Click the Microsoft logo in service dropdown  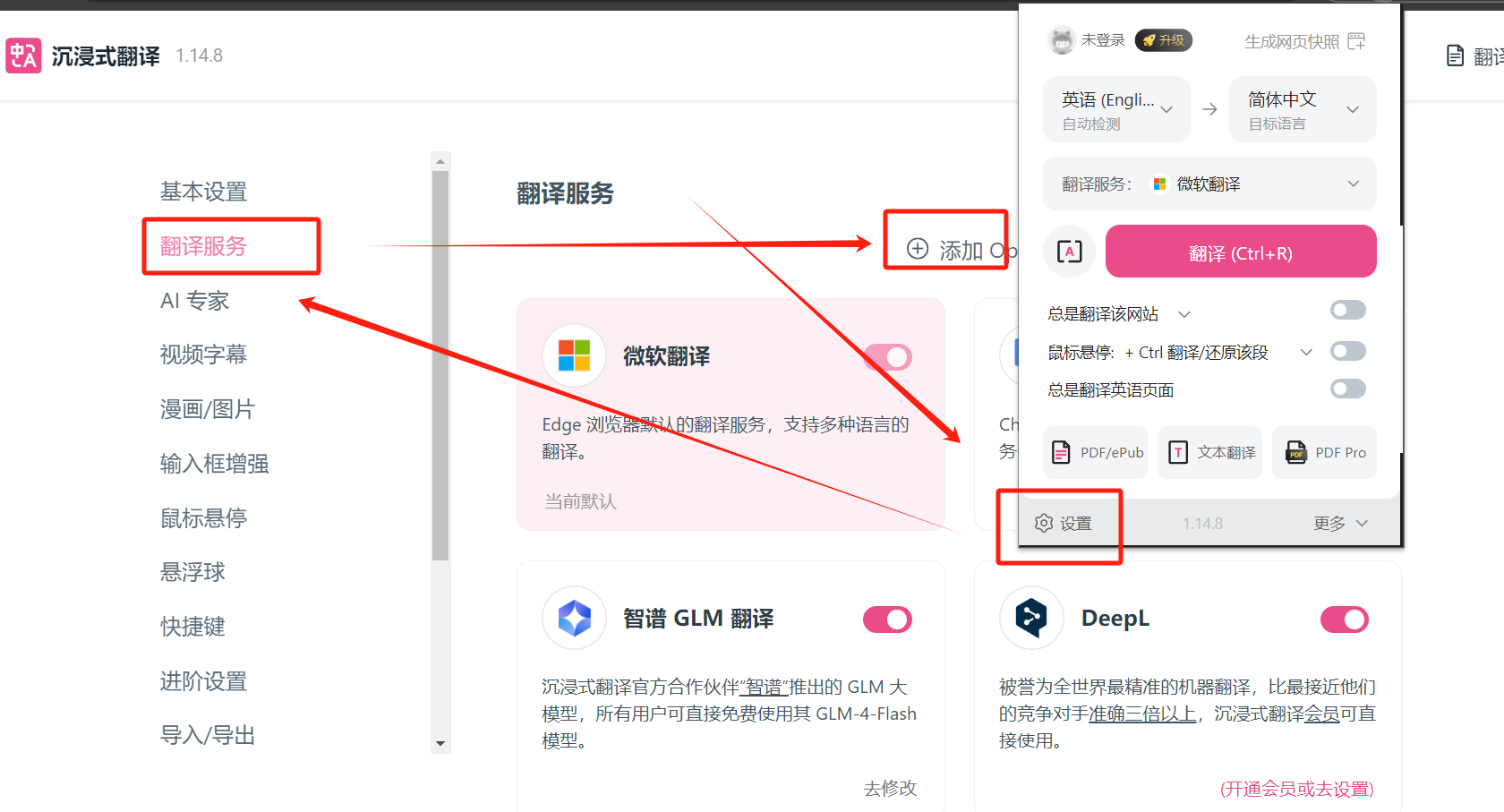pyautogui.click(x=1159, y=184)
